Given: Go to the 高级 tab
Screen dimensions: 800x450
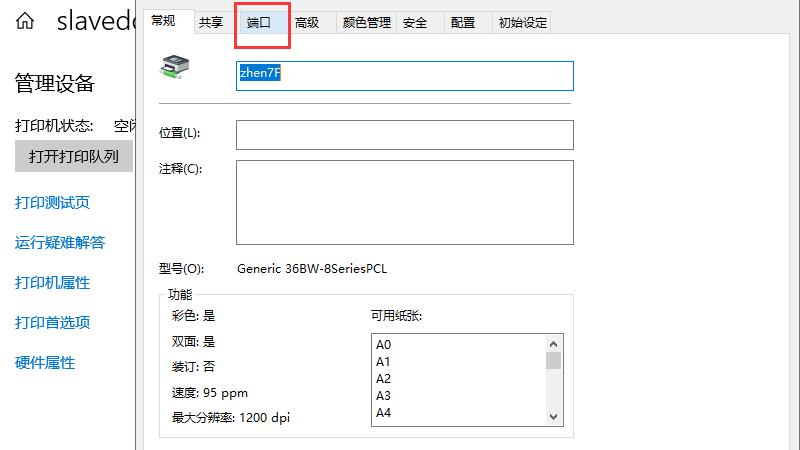Looking at the screenshot, I should click(307, 22).
